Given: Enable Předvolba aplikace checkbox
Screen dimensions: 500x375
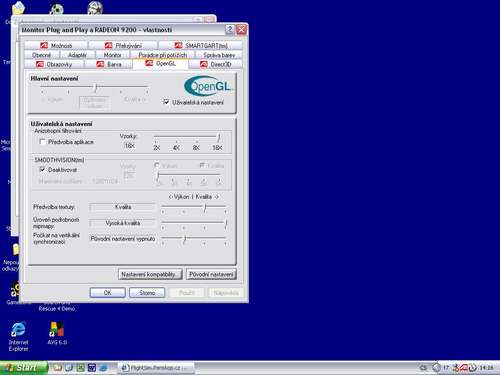Looking at the screenshot, I should coord(42,142).
